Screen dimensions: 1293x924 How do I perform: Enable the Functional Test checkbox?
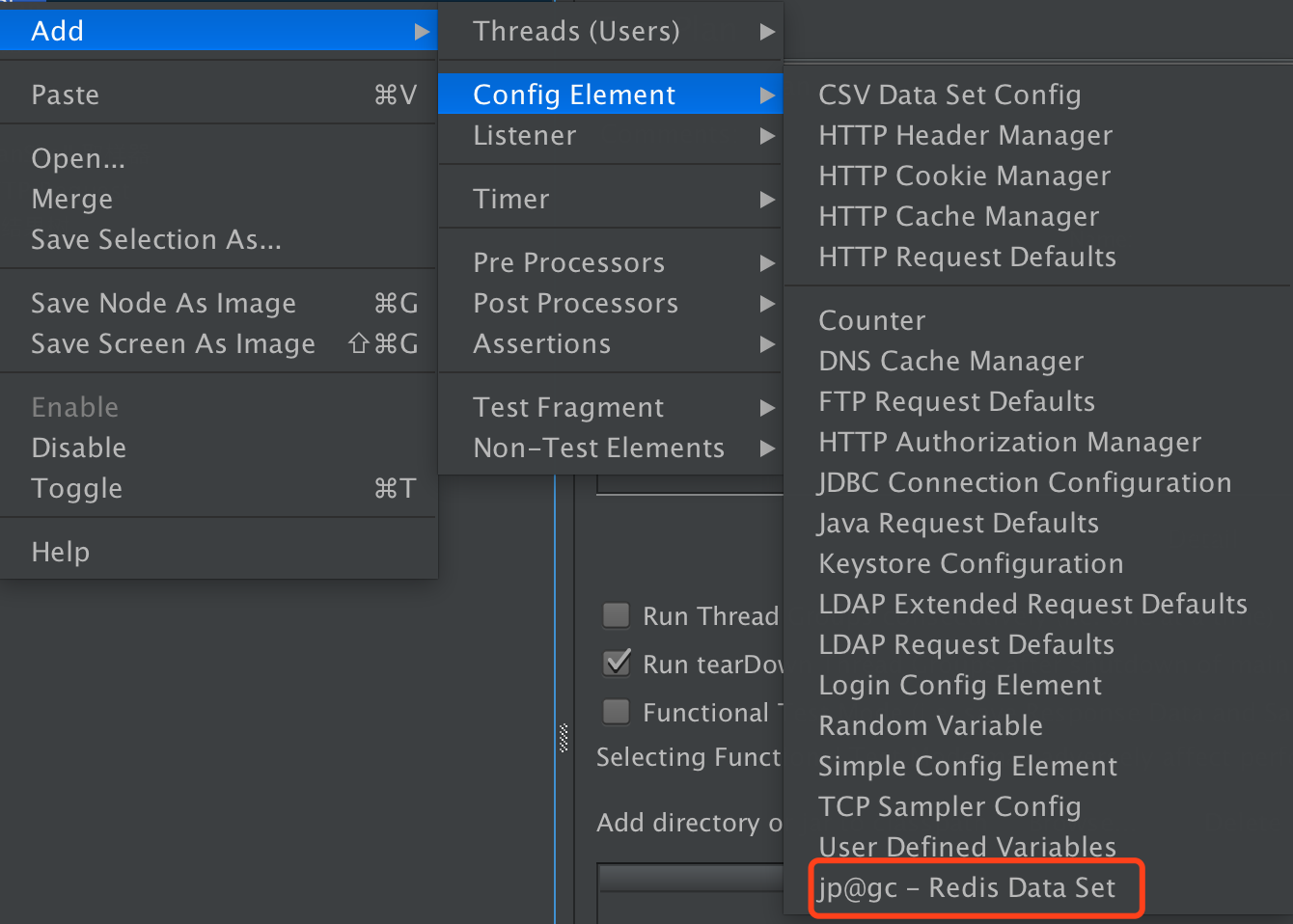616,712
